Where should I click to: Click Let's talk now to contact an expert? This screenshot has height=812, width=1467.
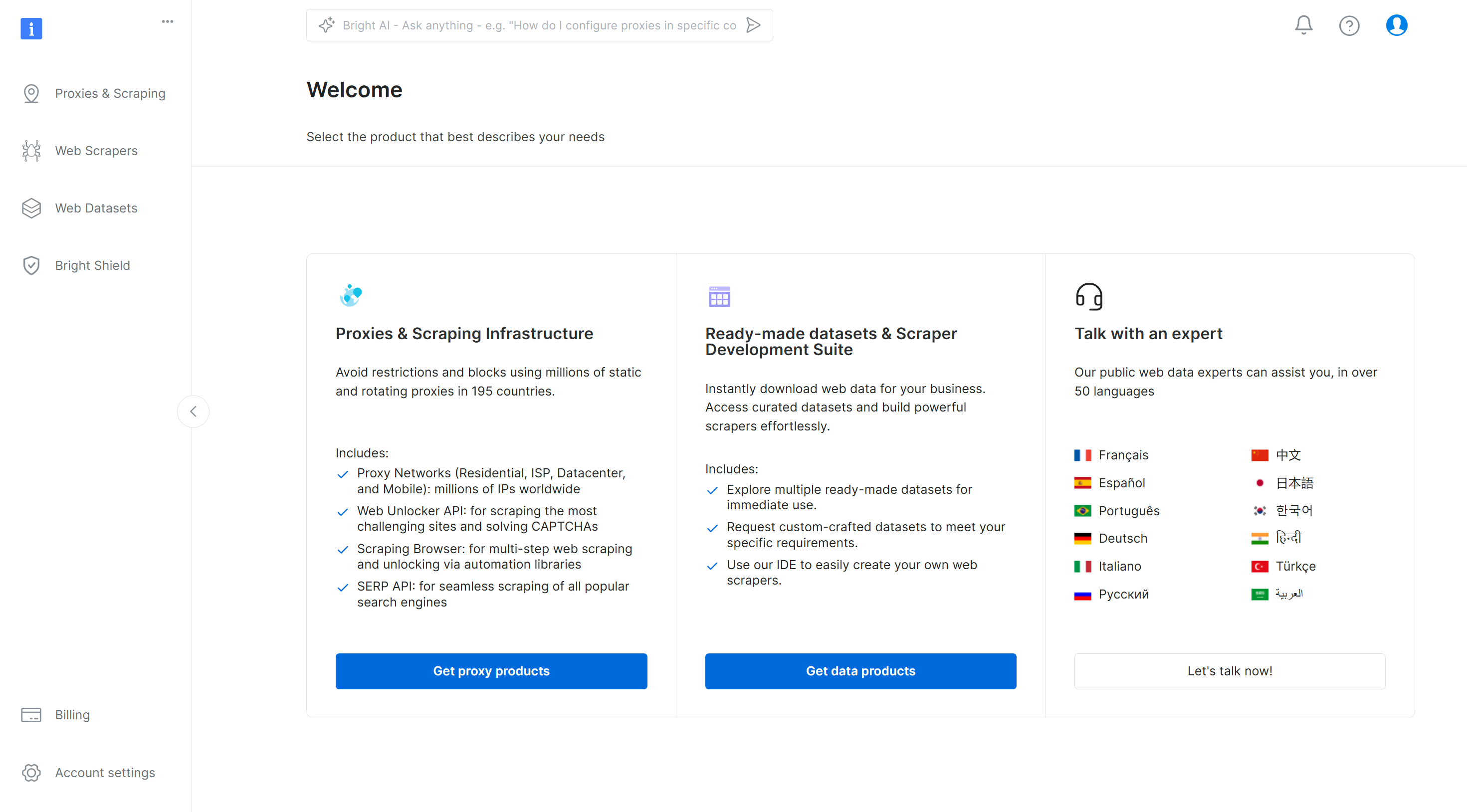pyautogui.click(x=1230, y=671)
